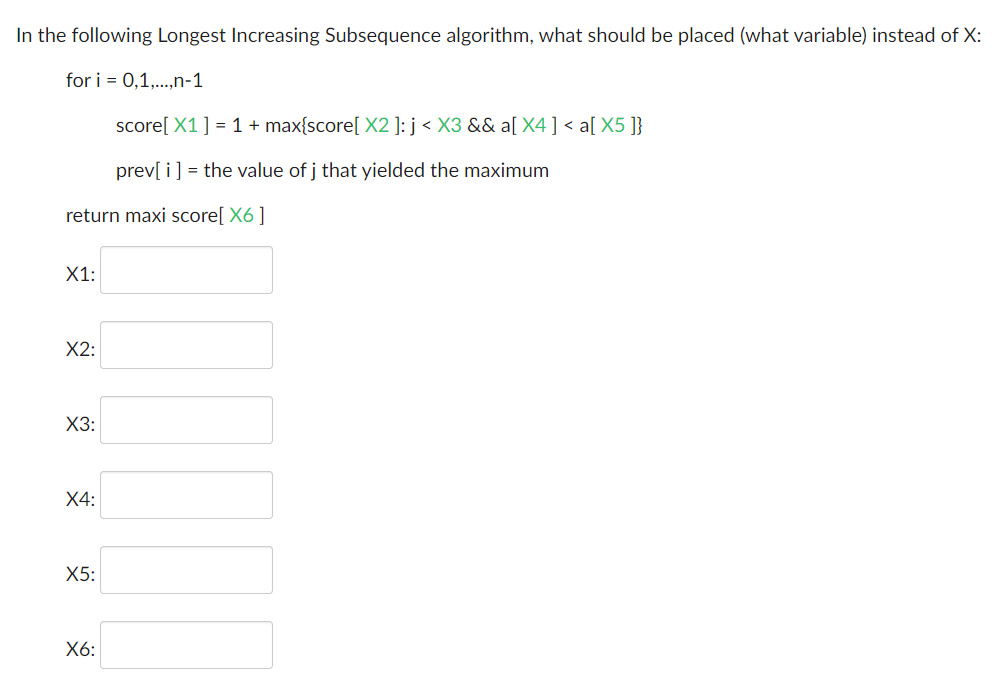
Task: Click the green X5 in a[ X5 ]
Action: pos(612,125)
